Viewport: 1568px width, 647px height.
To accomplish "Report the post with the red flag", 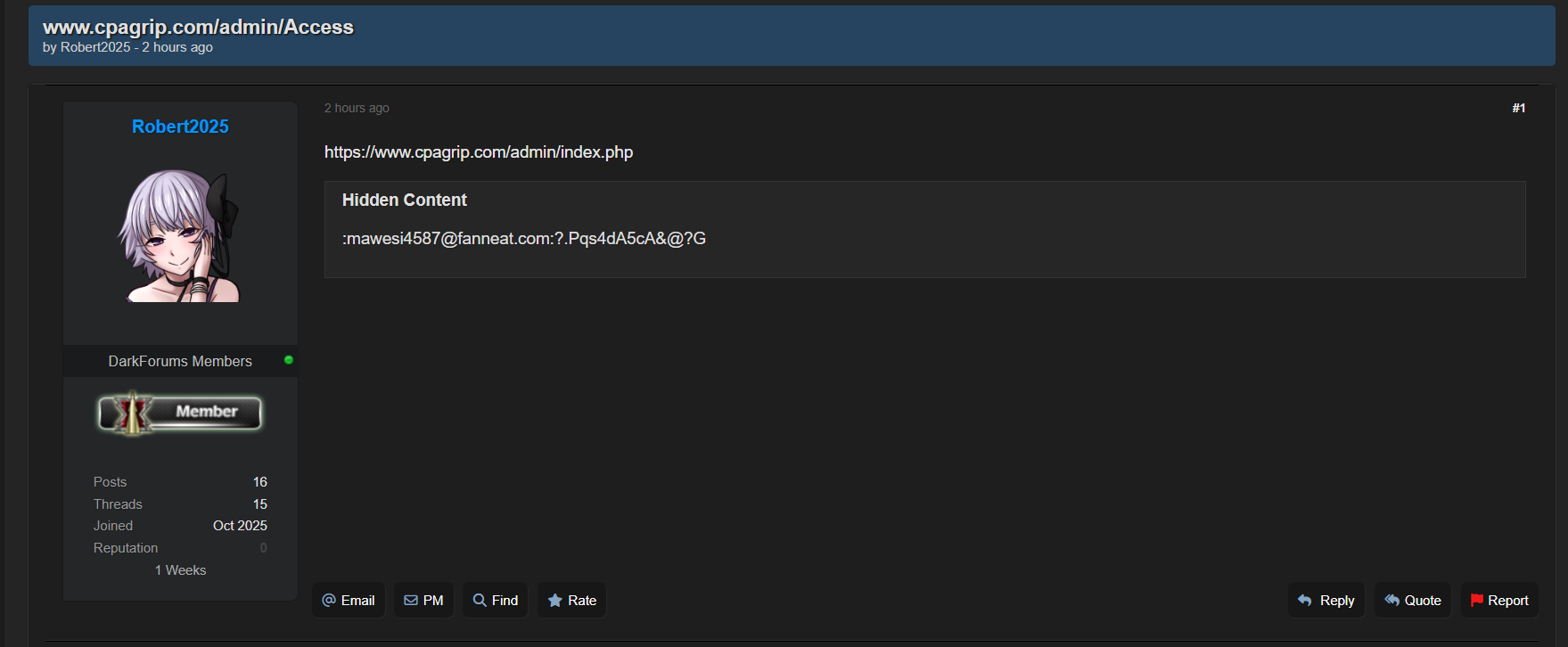I will [x=1499, y=601].
